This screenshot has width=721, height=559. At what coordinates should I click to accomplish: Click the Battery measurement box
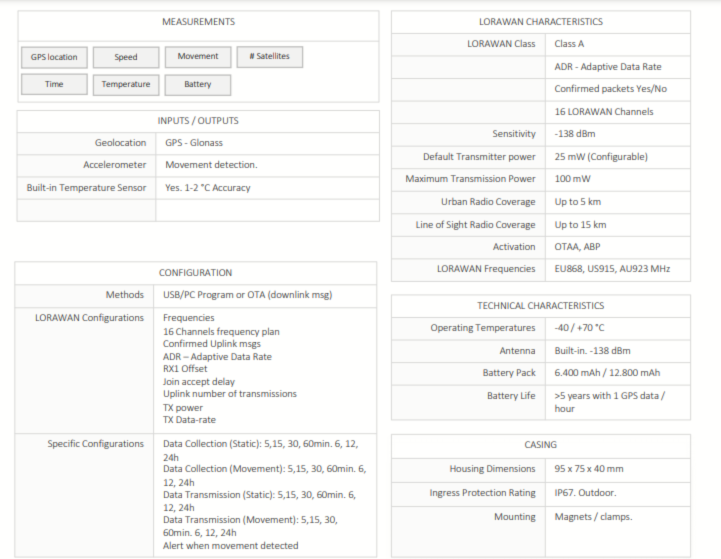[198, 85]
